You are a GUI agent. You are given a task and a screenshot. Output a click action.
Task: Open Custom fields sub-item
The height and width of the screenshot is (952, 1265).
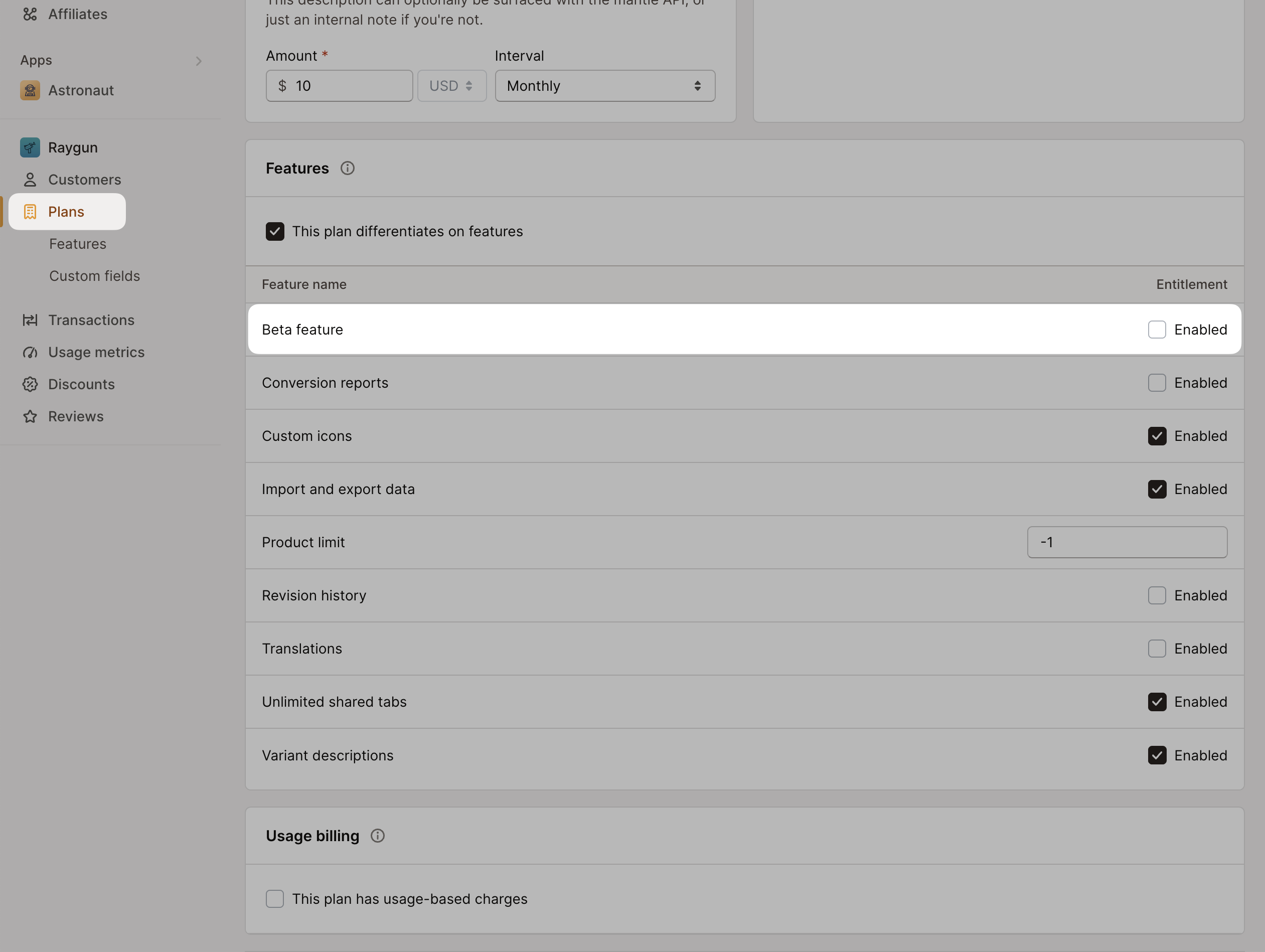click(x=94, y=276)
